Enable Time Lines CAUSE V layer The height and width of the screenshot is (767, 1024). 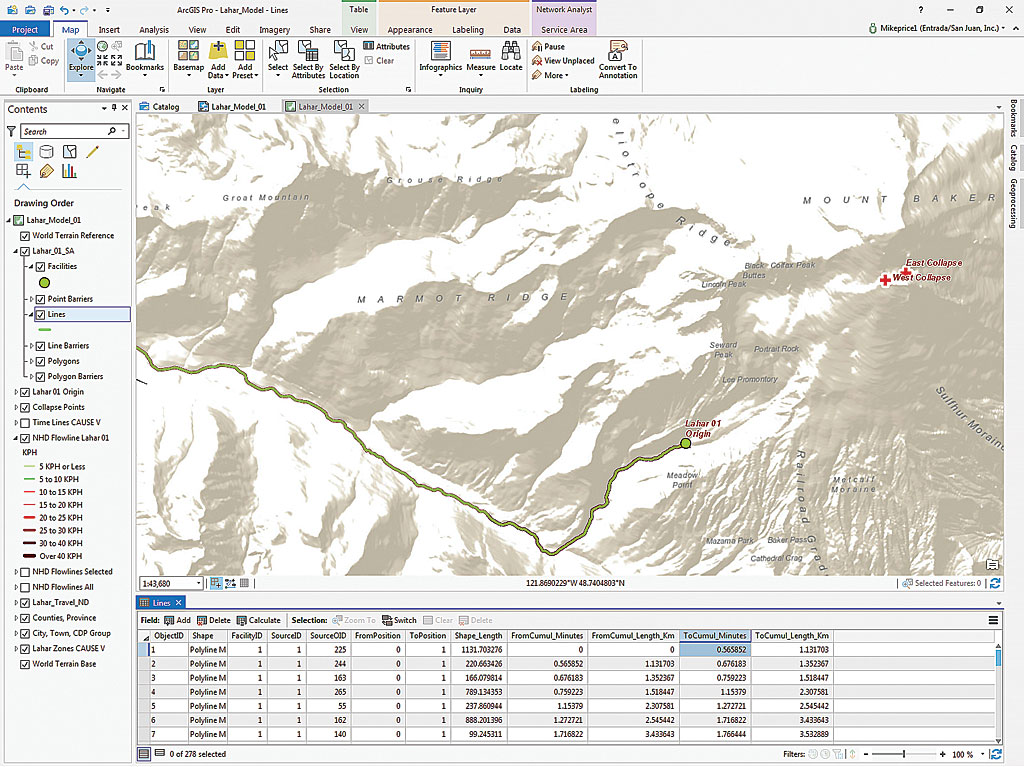(25, 423)
